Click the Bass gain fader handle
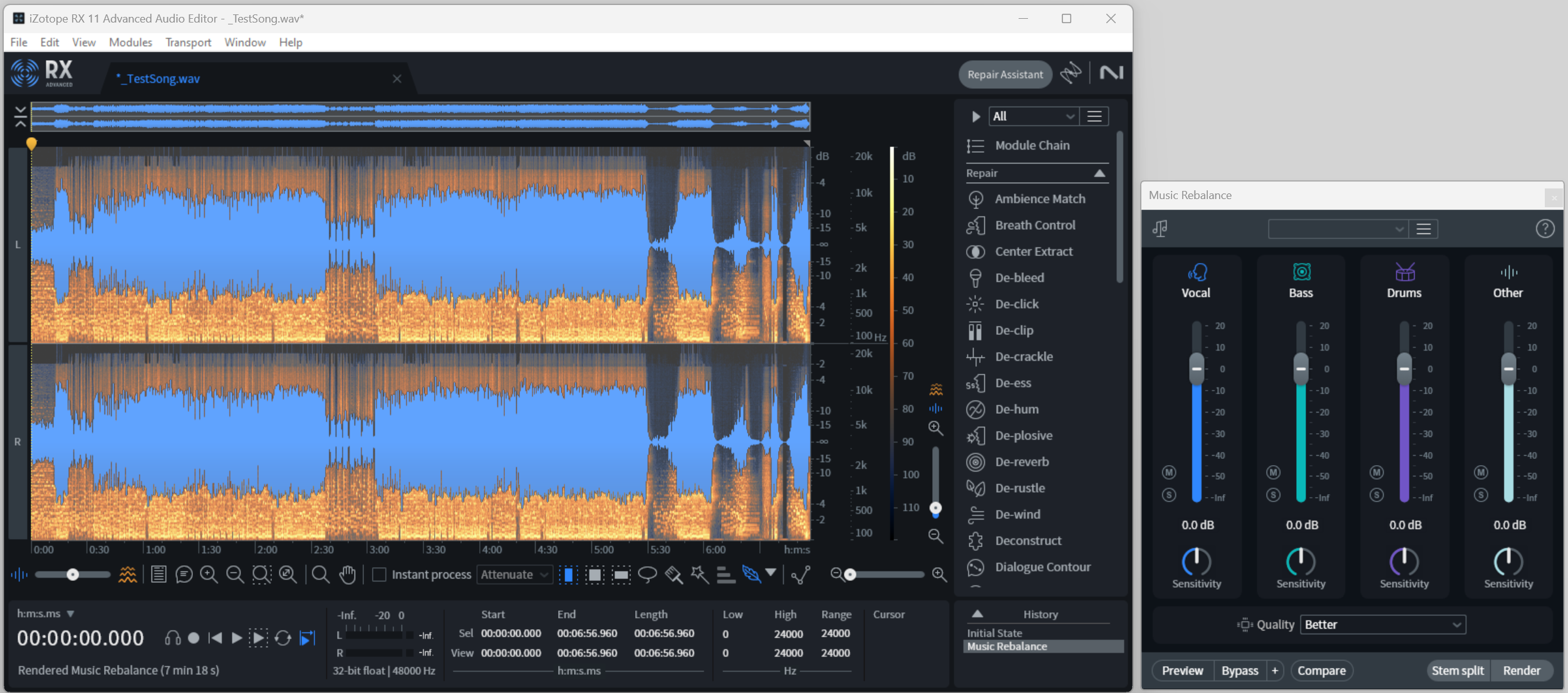 tap(1301, 369)
